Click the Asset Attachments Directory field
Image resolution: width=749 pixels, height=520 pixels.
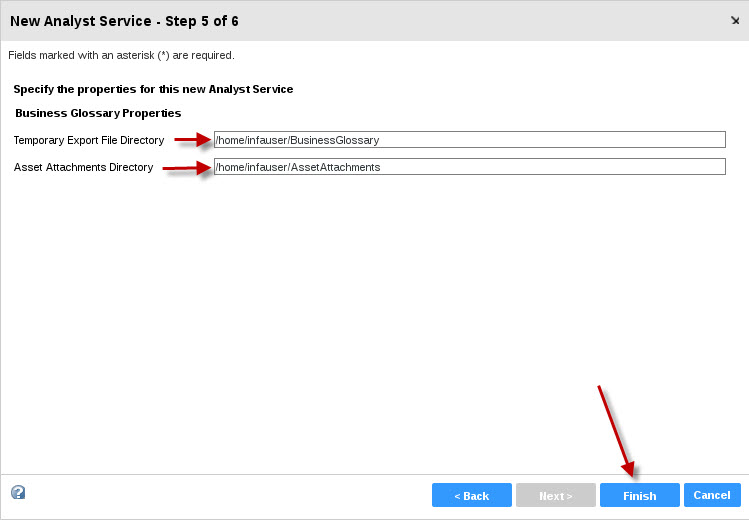click(470, 167)
